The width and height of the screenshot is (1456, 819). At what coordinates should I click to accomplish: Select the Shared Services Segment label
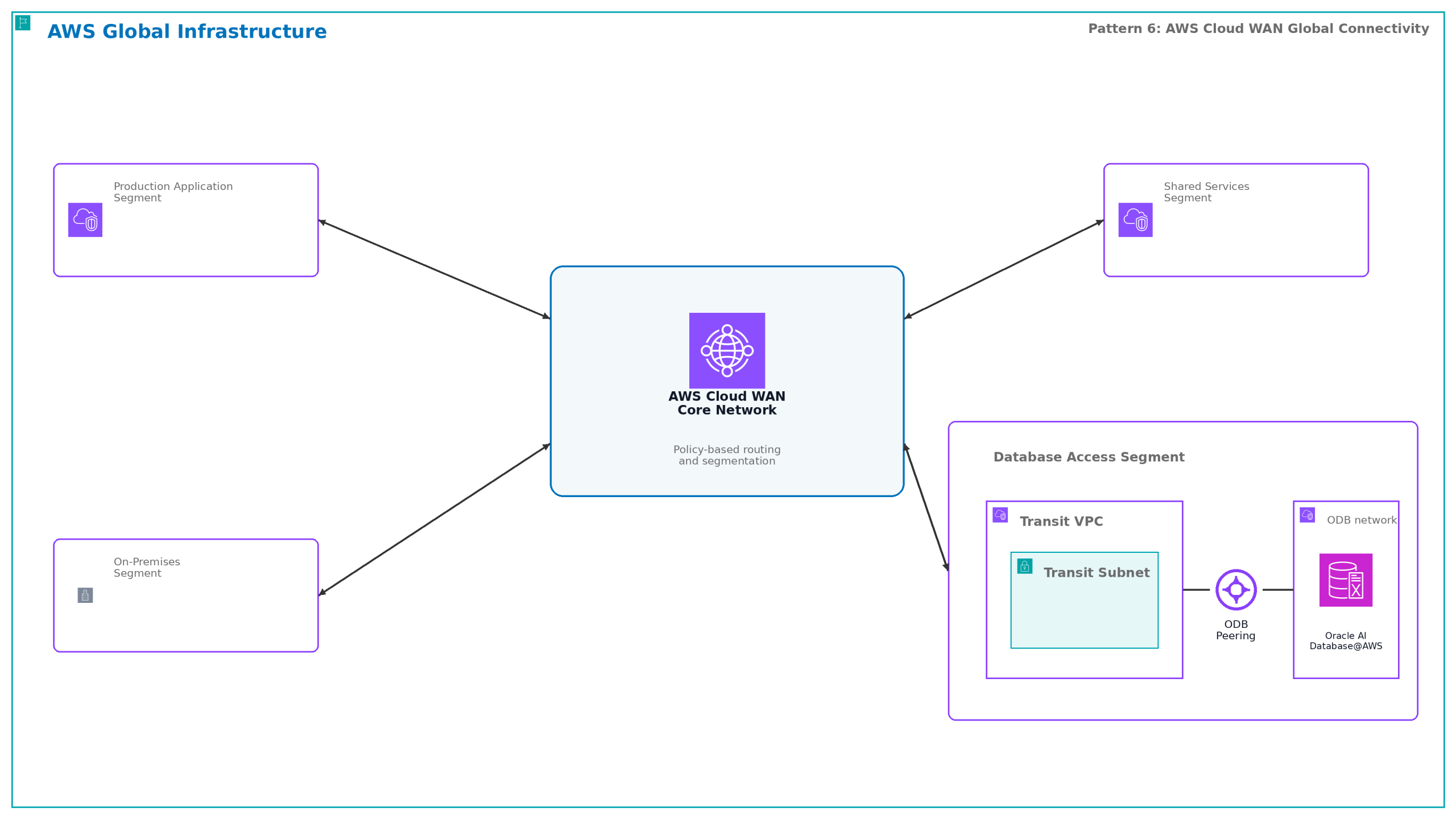pyautogui.click(x=1206, y=192)
